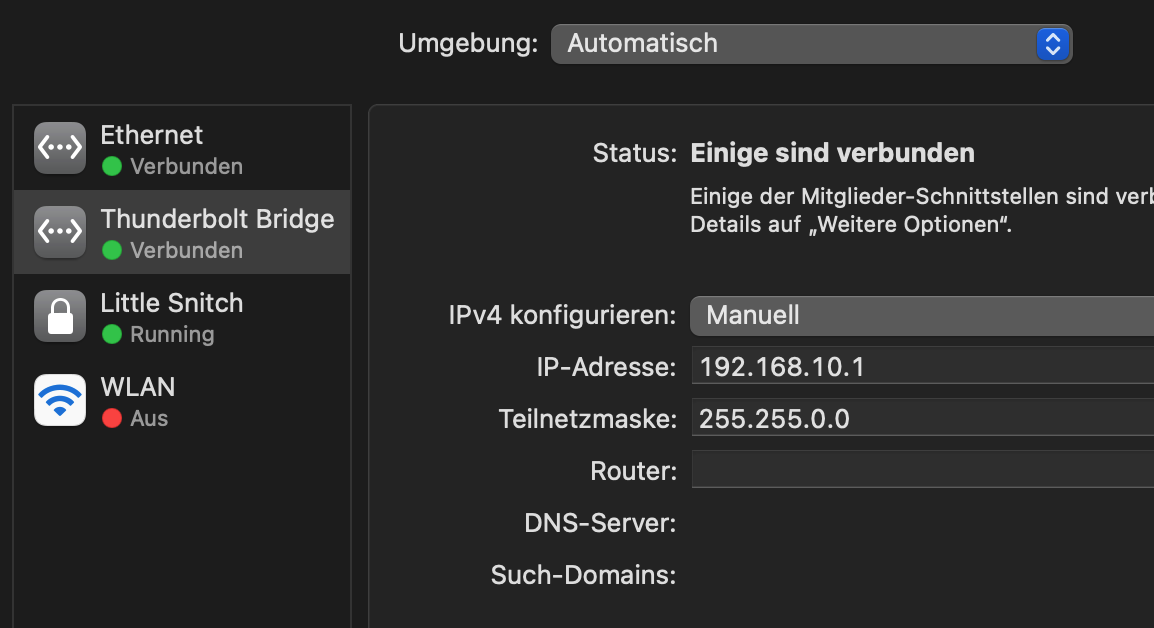Click Little Snitch's green Running status dot
This screenshot has height=628, width=1154.
pyautogui.click(x=112, y=334)
